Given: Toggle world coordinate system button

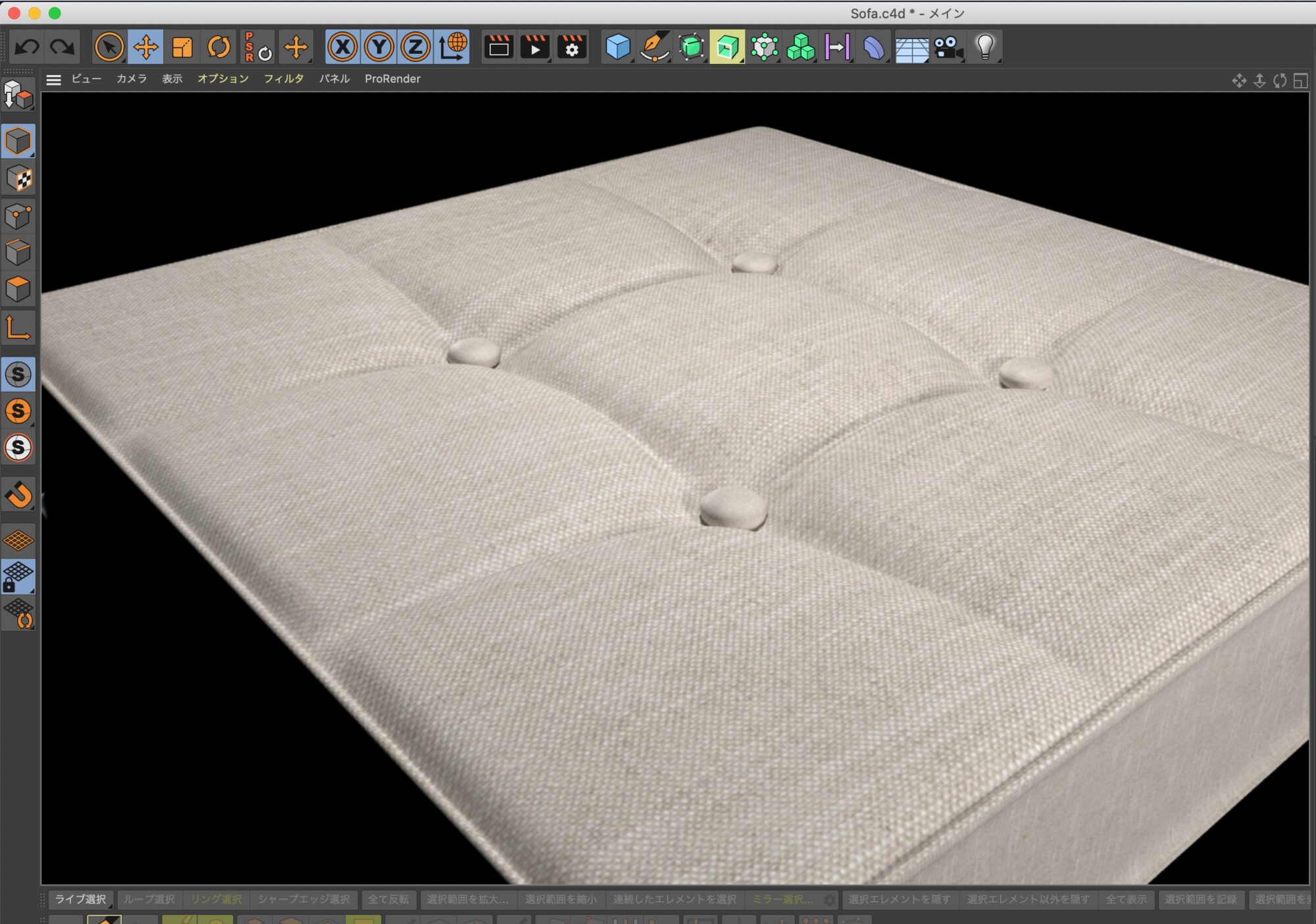Looking at the screenshot, I should click(x=453, y=47).
